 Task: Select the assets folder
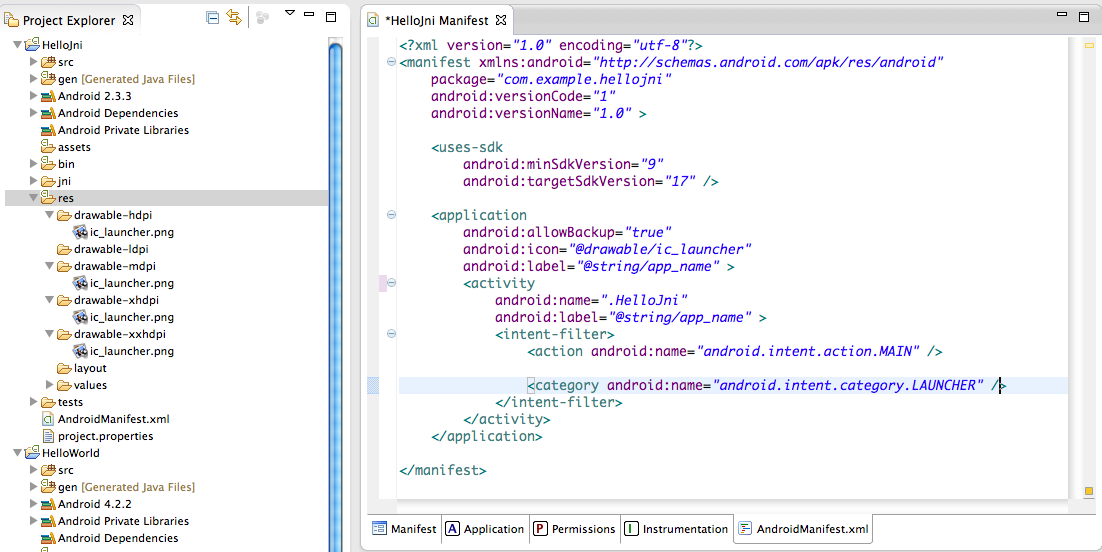74,147
